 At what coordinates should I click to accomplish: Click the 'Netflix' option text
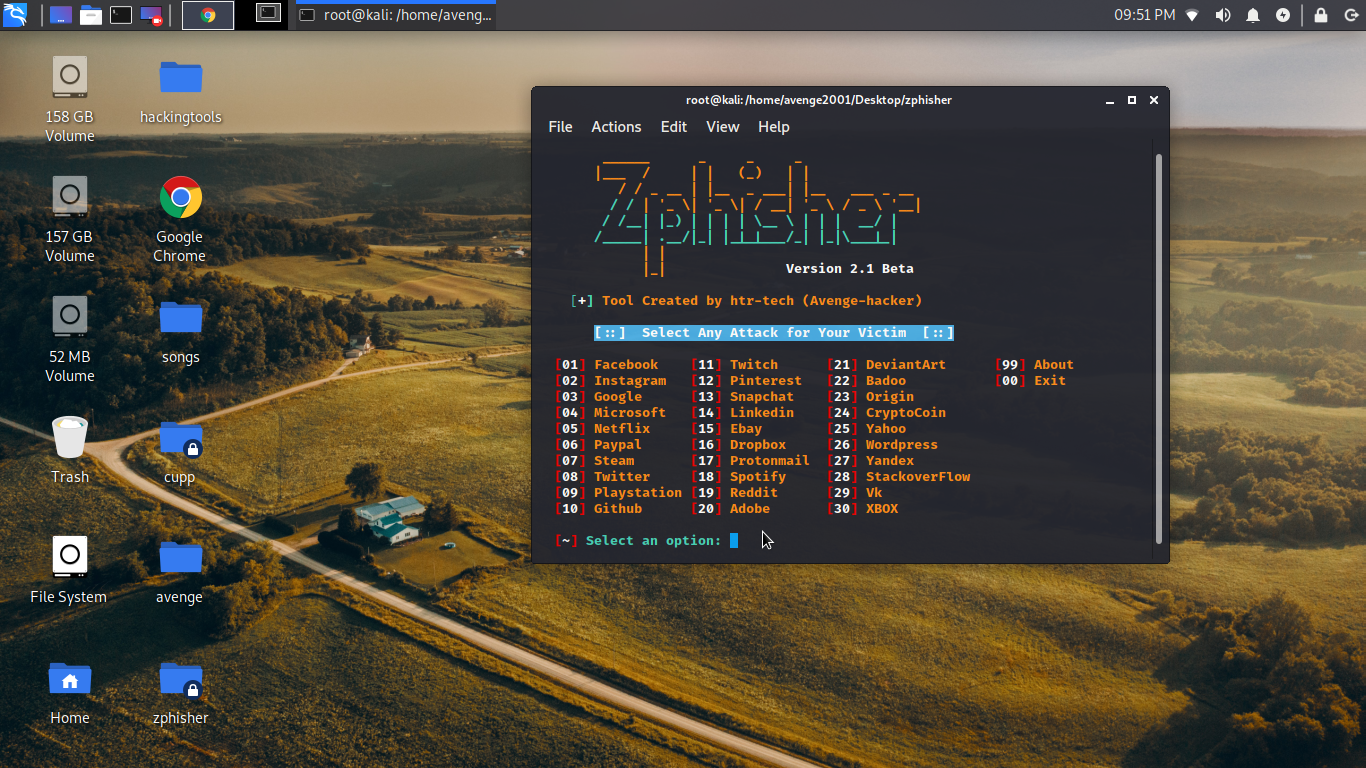click(x=622, y=429)
